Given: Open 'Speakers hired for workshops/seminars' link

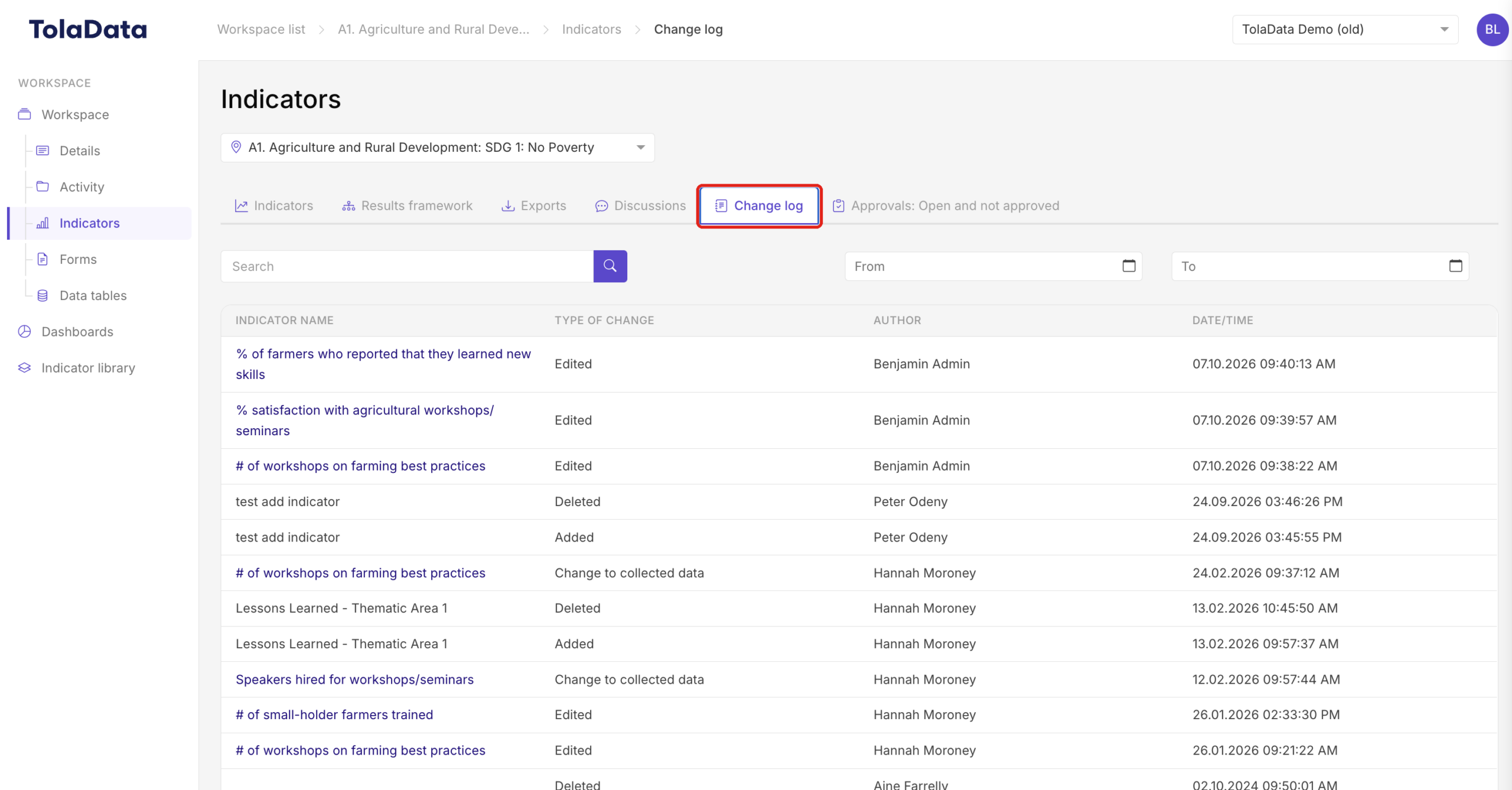Looking at the screenshot, I should pyautogui.click(x=354, y=679).
